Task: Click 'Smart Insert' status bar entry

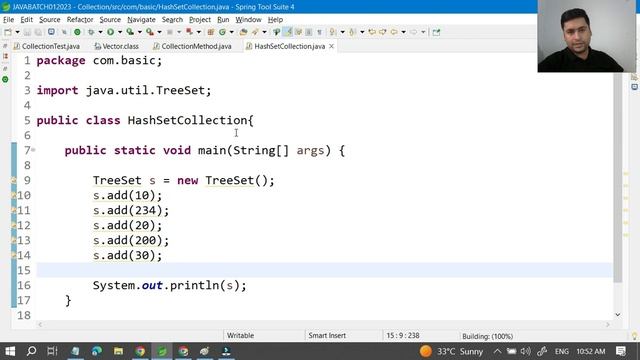Action: point(327,336)
